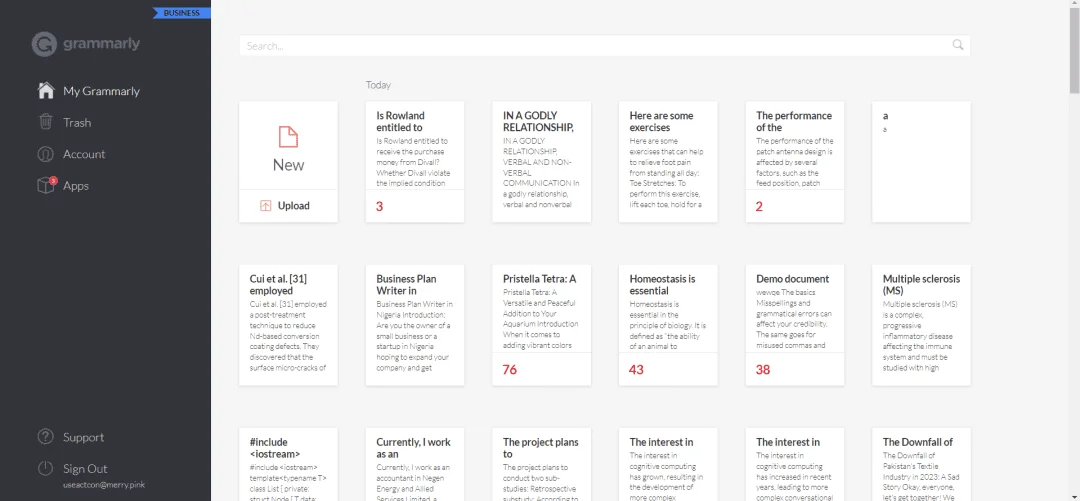Open the document titled "a"
1080x501 pixels.
[x=921, y=161]
